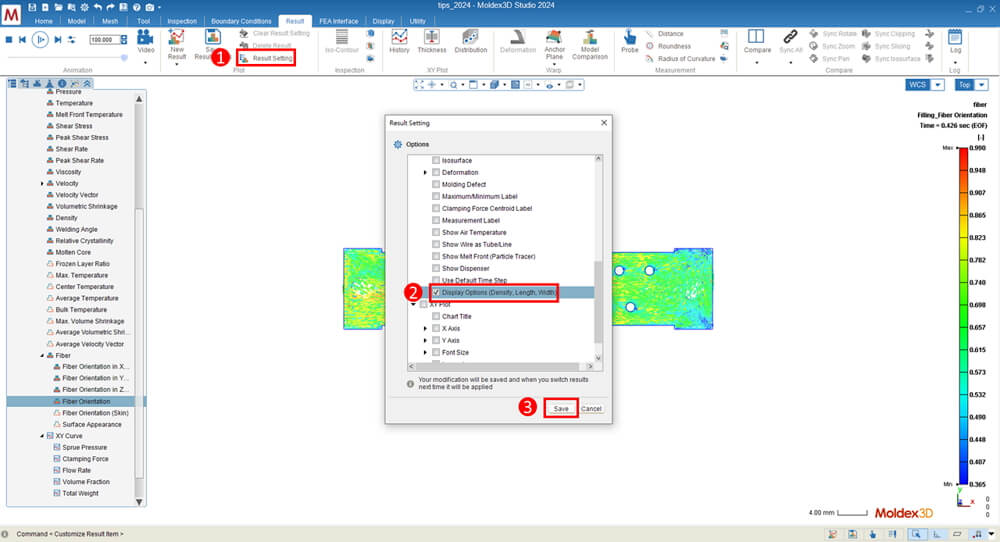The image size is (1000, 542).
Task: Switch to the Mesh ribbon tab
Action: click(x=110, y=21)
